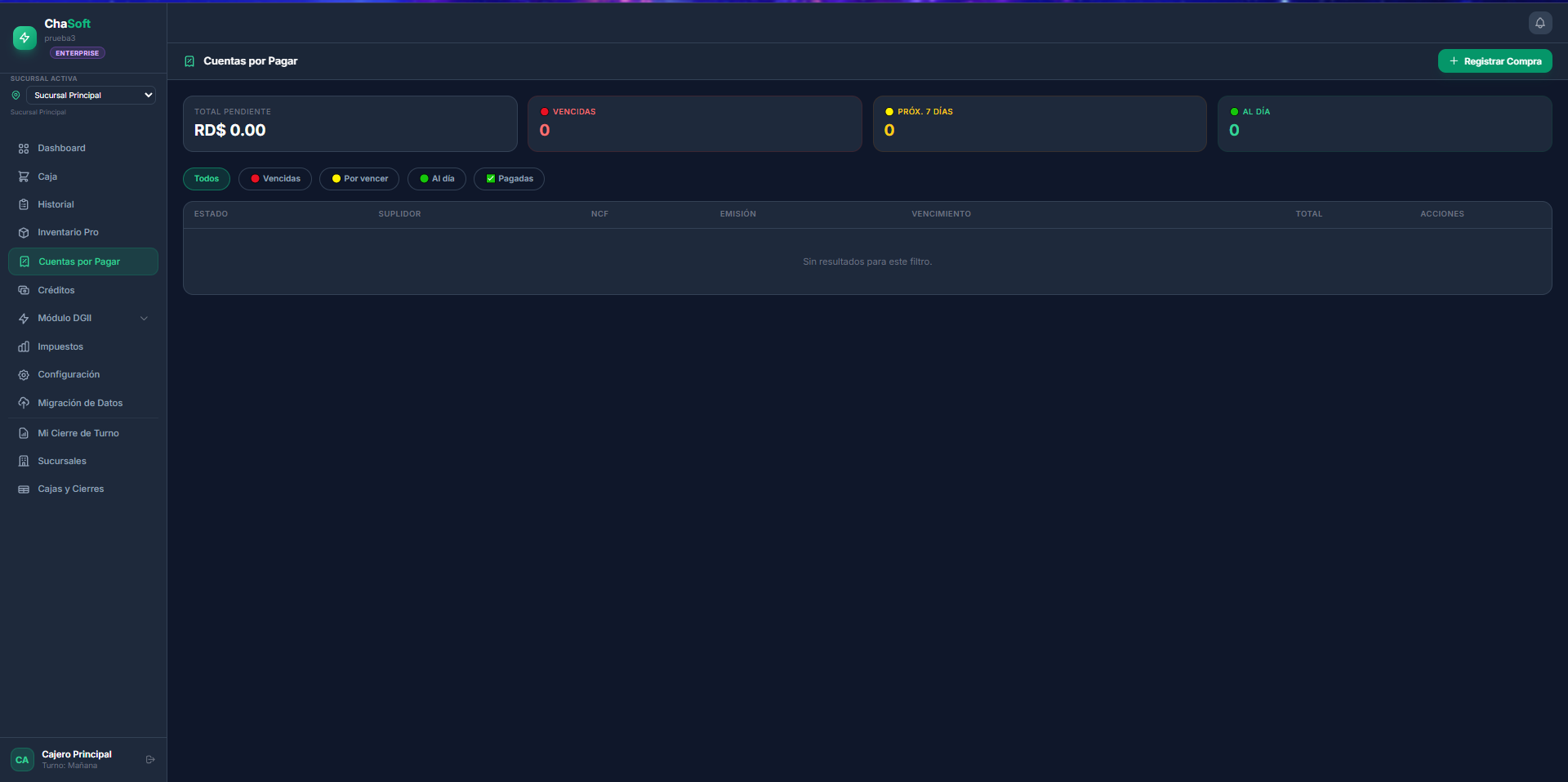
Task: Select the Todos filter tab
Action: [207, 179]
